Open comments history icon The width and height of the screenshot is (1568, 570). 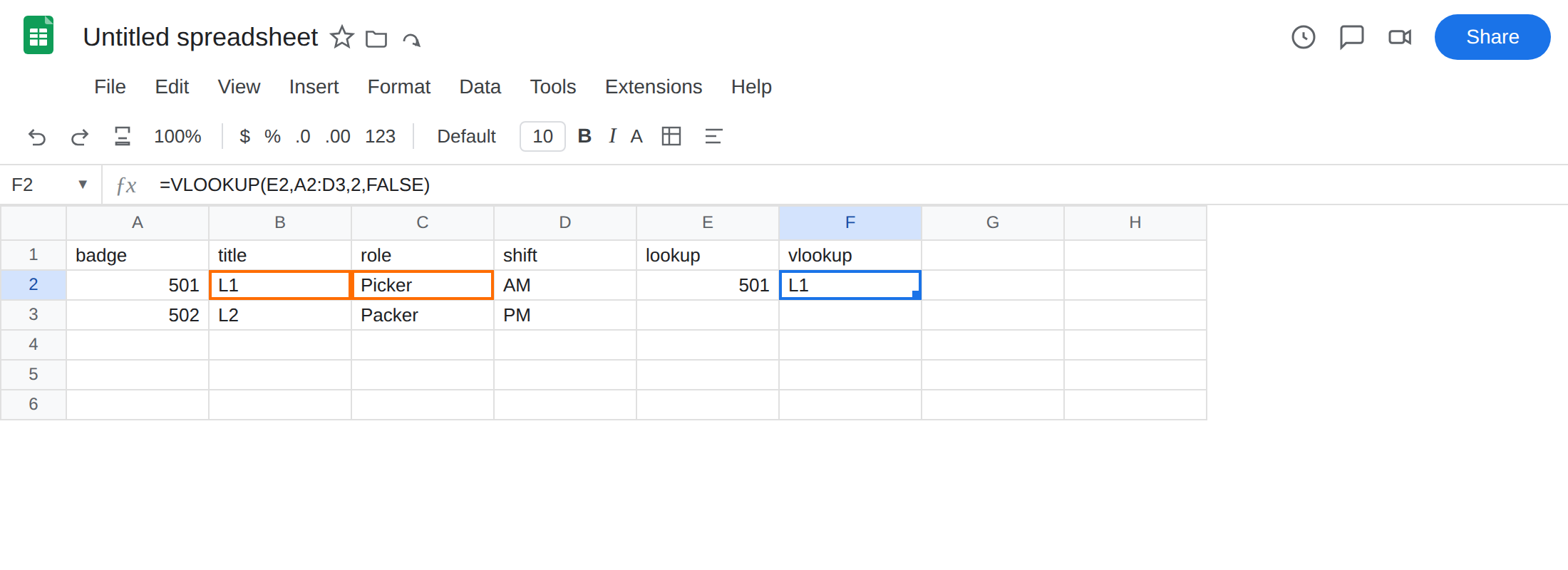[1351, 37]
